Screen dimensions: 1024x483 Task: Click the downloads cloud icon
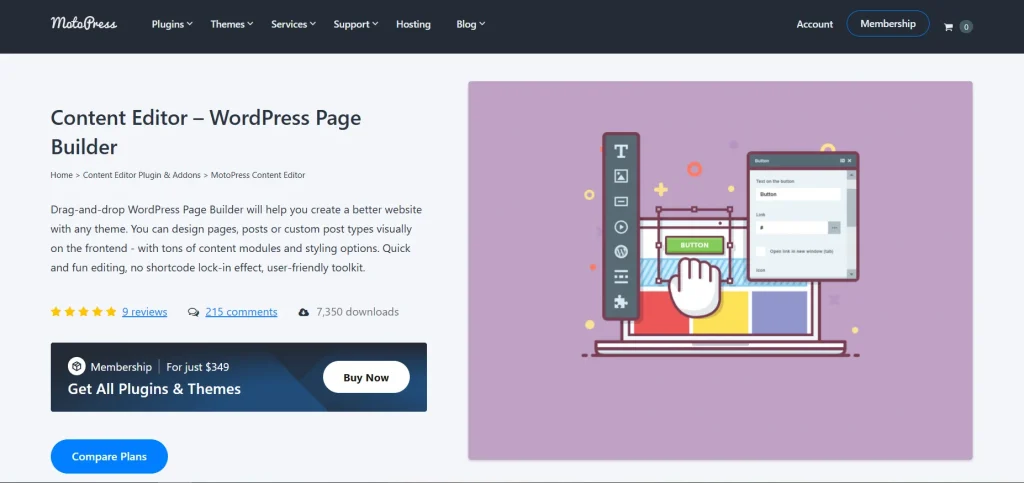[304, 312]
